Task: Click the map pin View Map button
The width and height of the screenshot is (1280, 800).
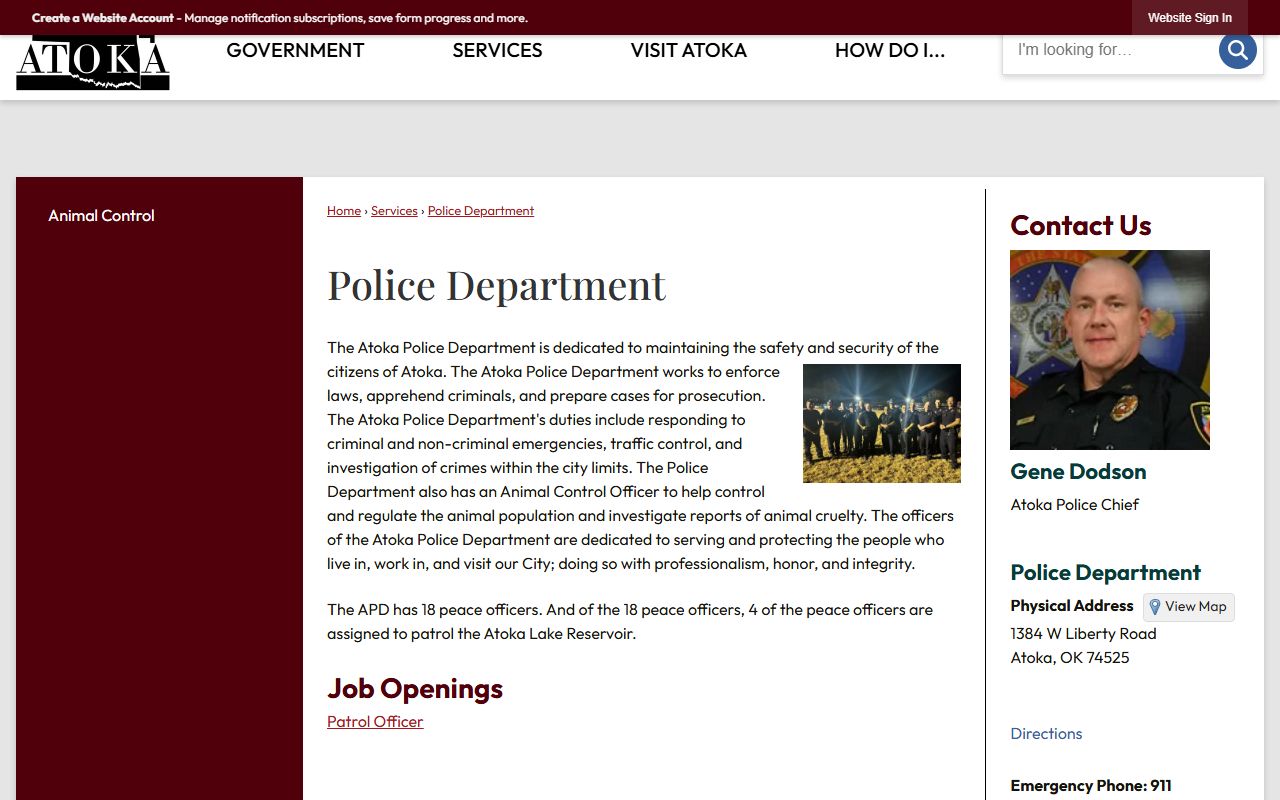Action: click(1188, 607)
